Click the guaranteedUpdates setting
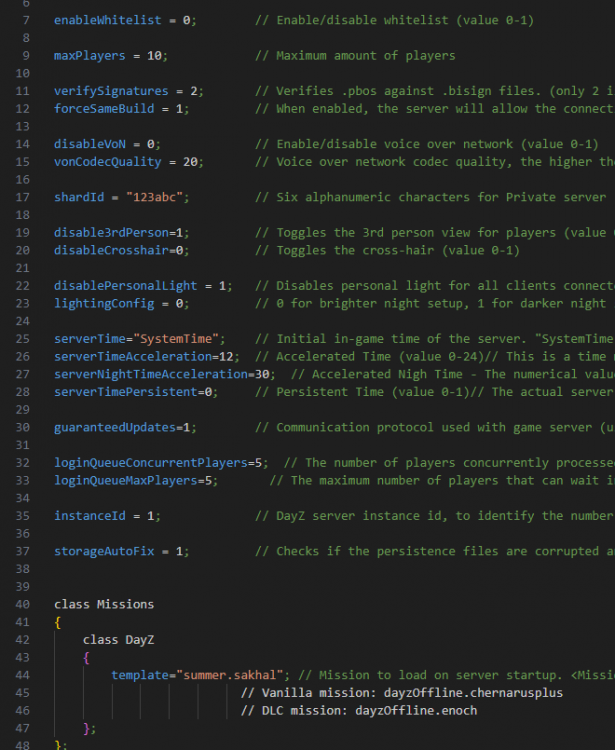 (115, 427)
